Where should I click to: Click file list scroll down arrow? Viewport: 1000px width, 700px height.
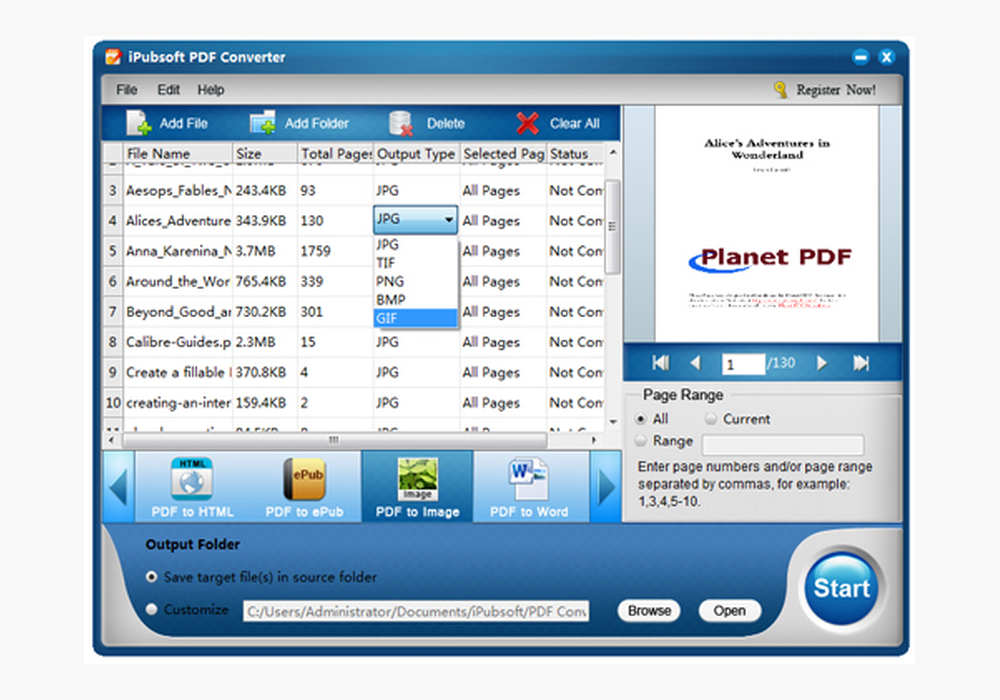point(613,421)
